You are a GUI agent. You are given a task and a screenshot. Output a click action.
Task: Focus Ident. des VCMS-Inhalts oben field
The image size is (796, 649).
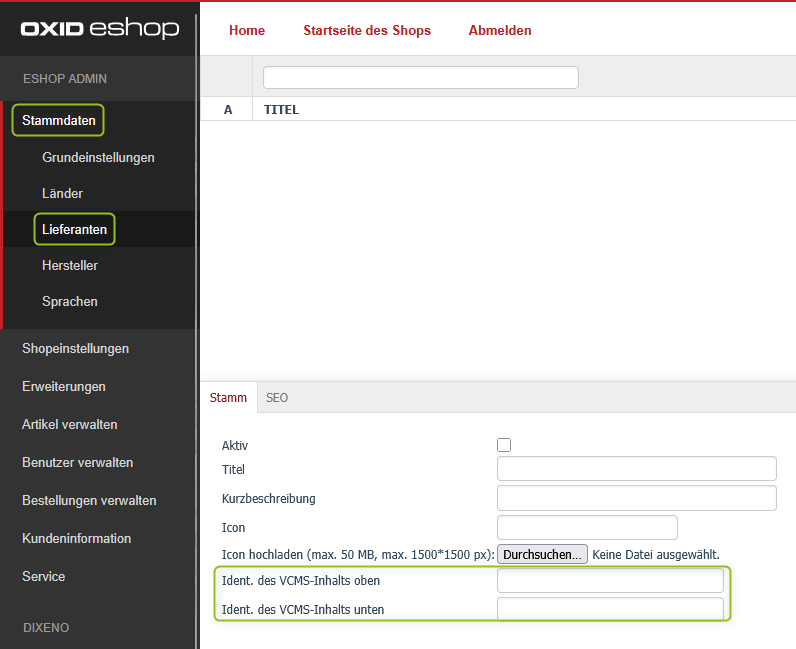tap(610, 580)
